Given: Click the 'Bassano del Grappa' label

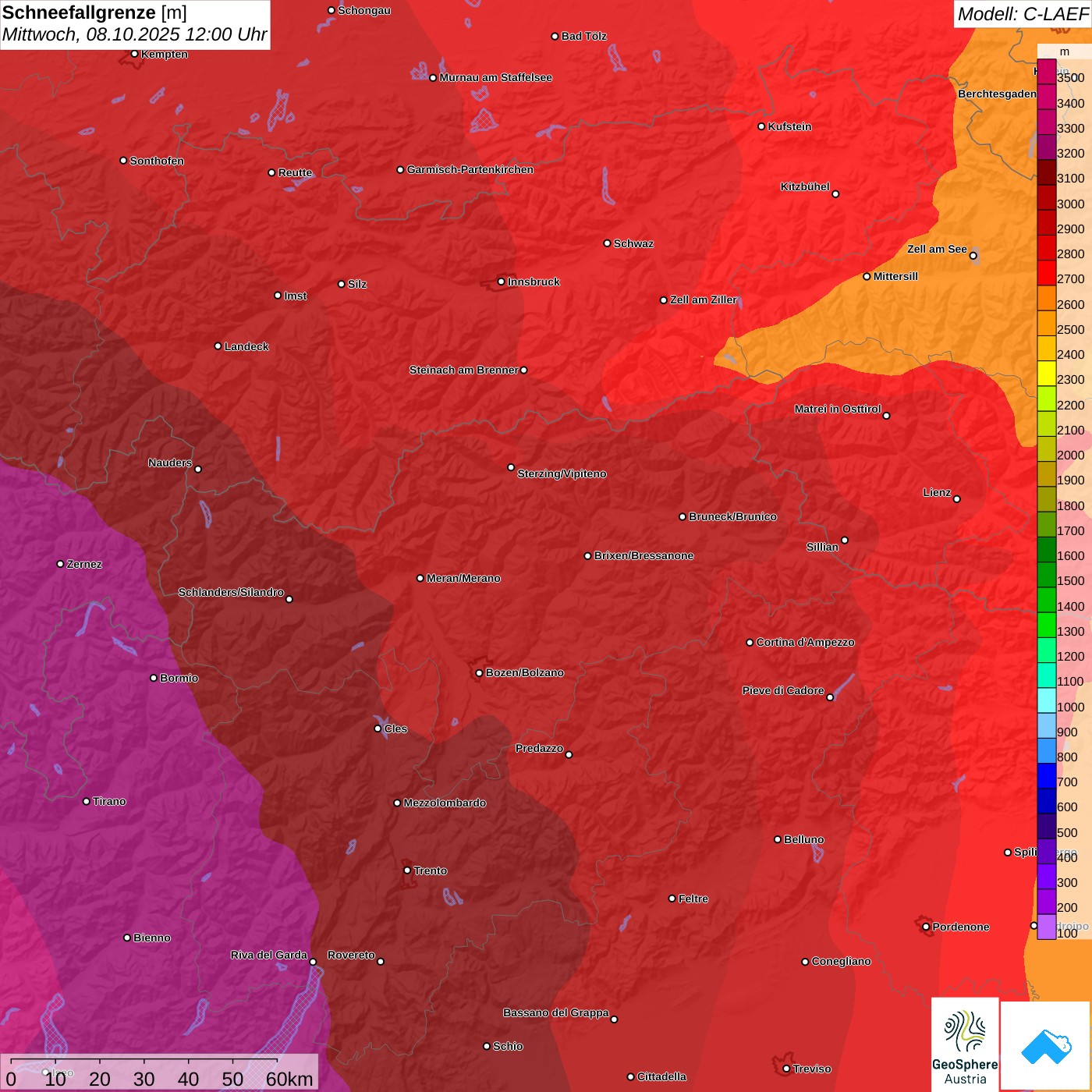Looking at the screenshot, I should tap(556, 1012).
